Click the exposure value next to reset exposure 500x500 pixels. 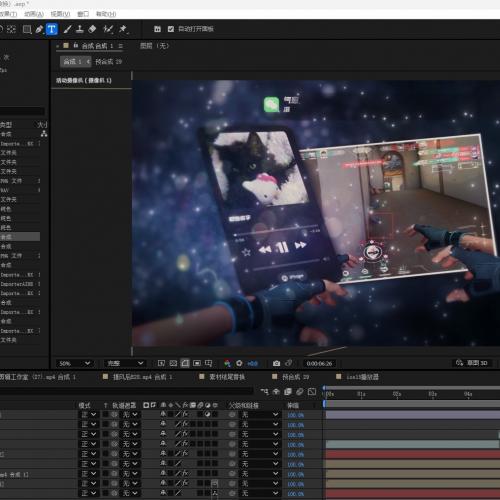pyautogui.click(x=253, y=363)
